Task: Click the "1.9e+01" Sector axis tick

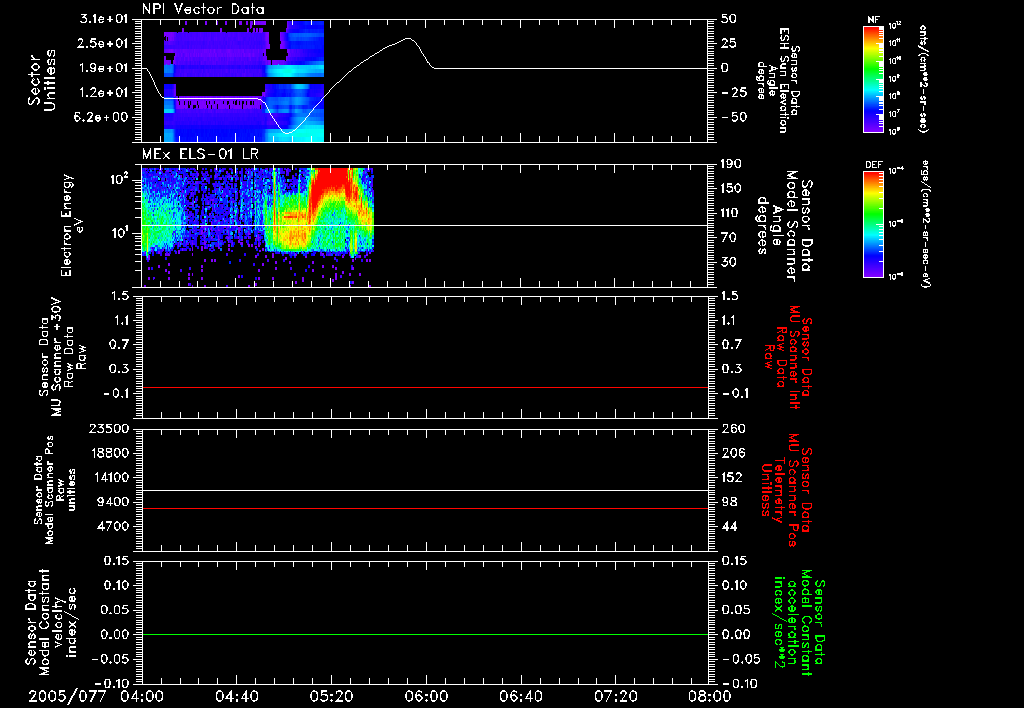Action: pyautogui.click(x=103, y=68)
